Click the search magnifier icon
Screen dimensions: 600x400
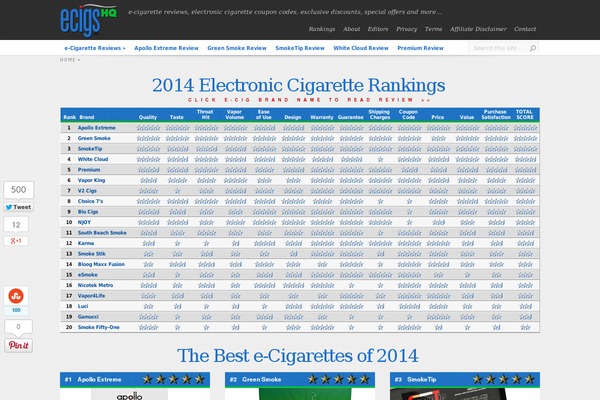coord(533,48)
